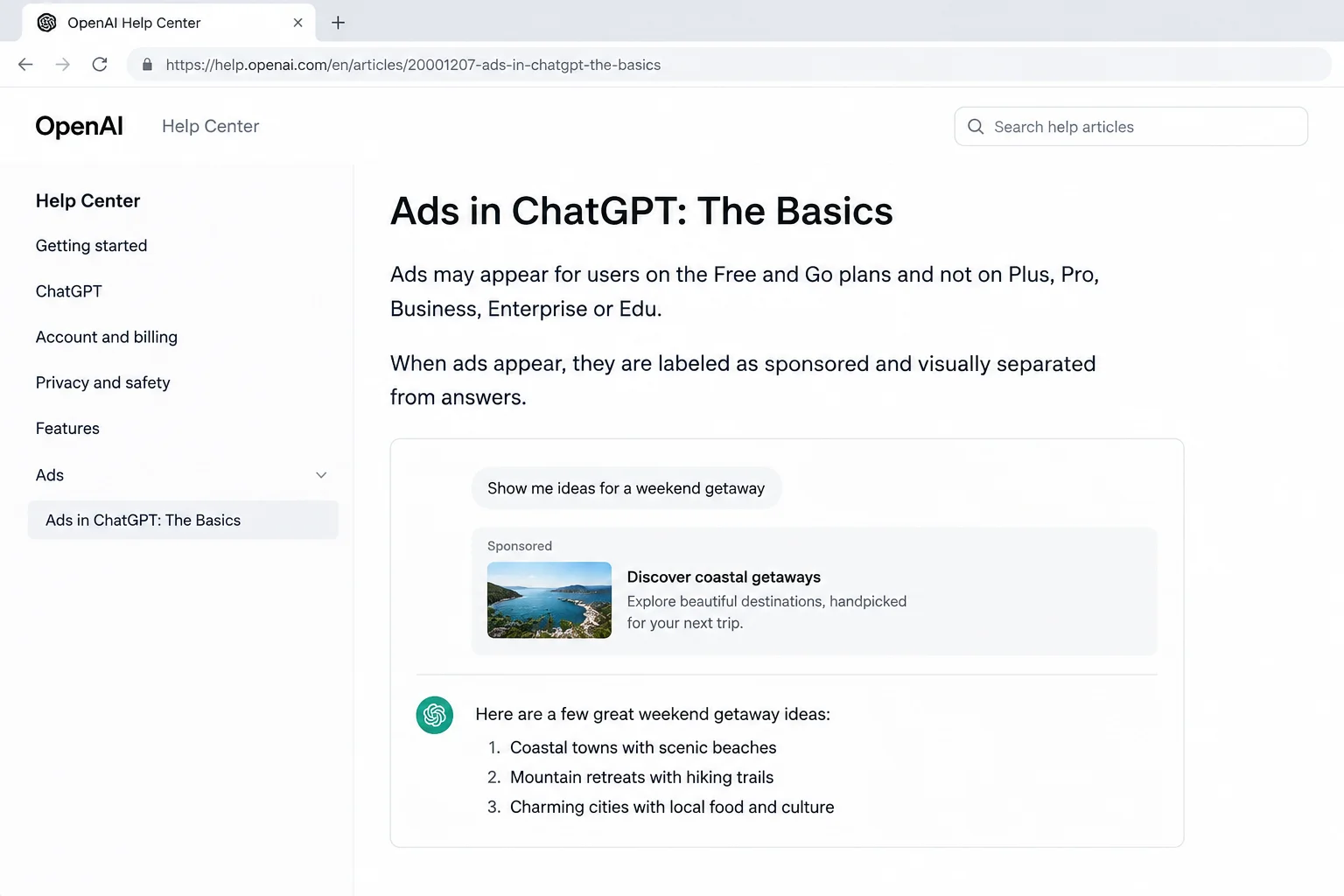
Task: Open Getting started in the sidebar
Action: (x=91, y=246)
